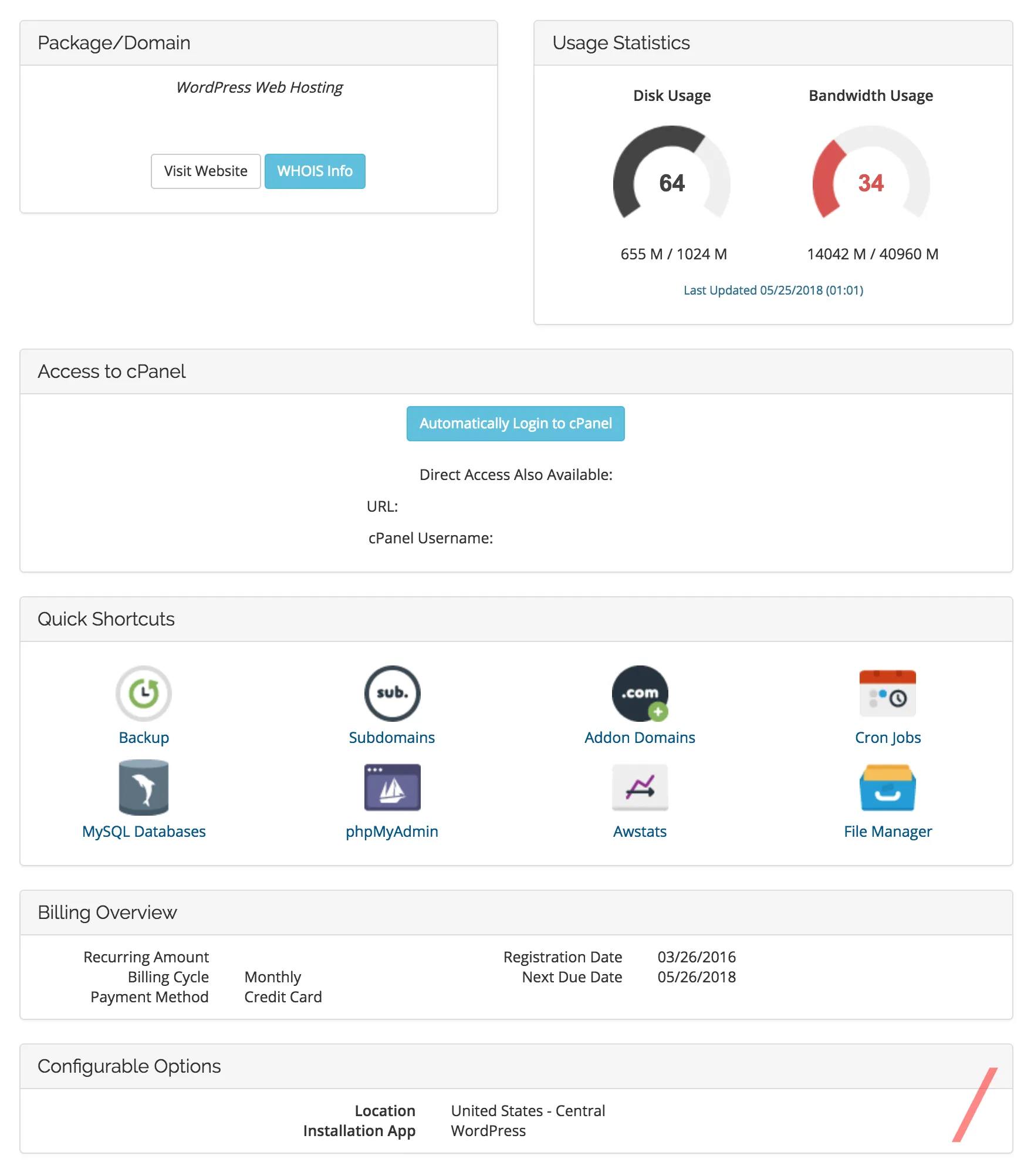Select the Addon Domains text link

(640, 738)
